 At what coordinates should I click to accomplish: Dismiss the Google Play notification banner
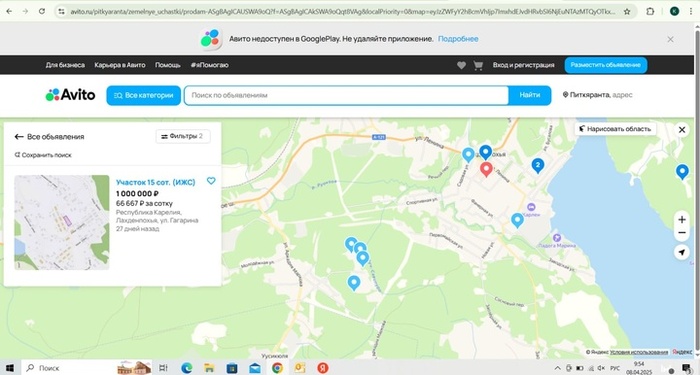[x=670, y=39]
